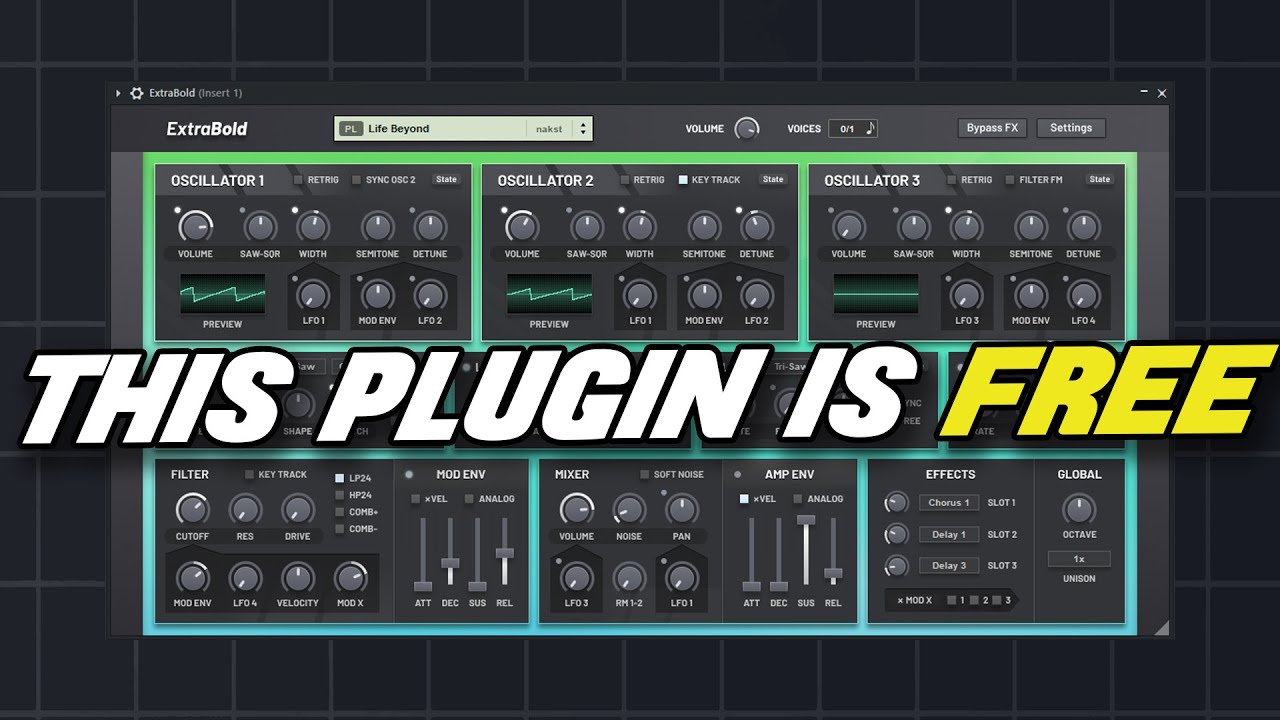Adjust Oscillator 1 SEMITONE knob
This screenshot has width=1280, height=720.
[x=377, y=227]
